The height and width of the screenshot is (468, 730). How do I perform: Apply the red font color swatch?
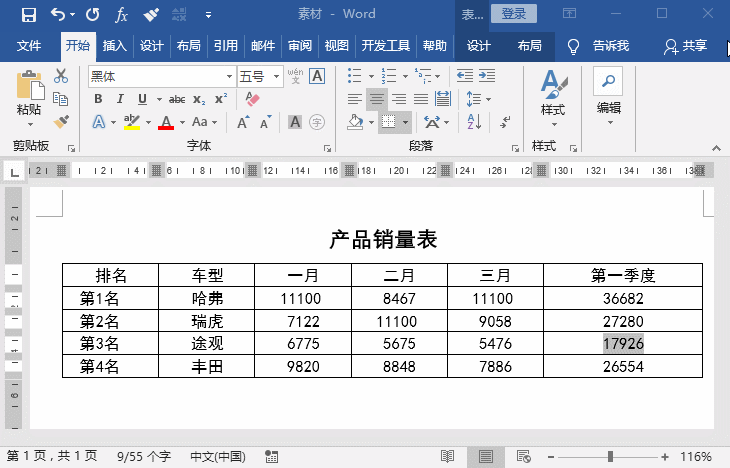point(165,122)
